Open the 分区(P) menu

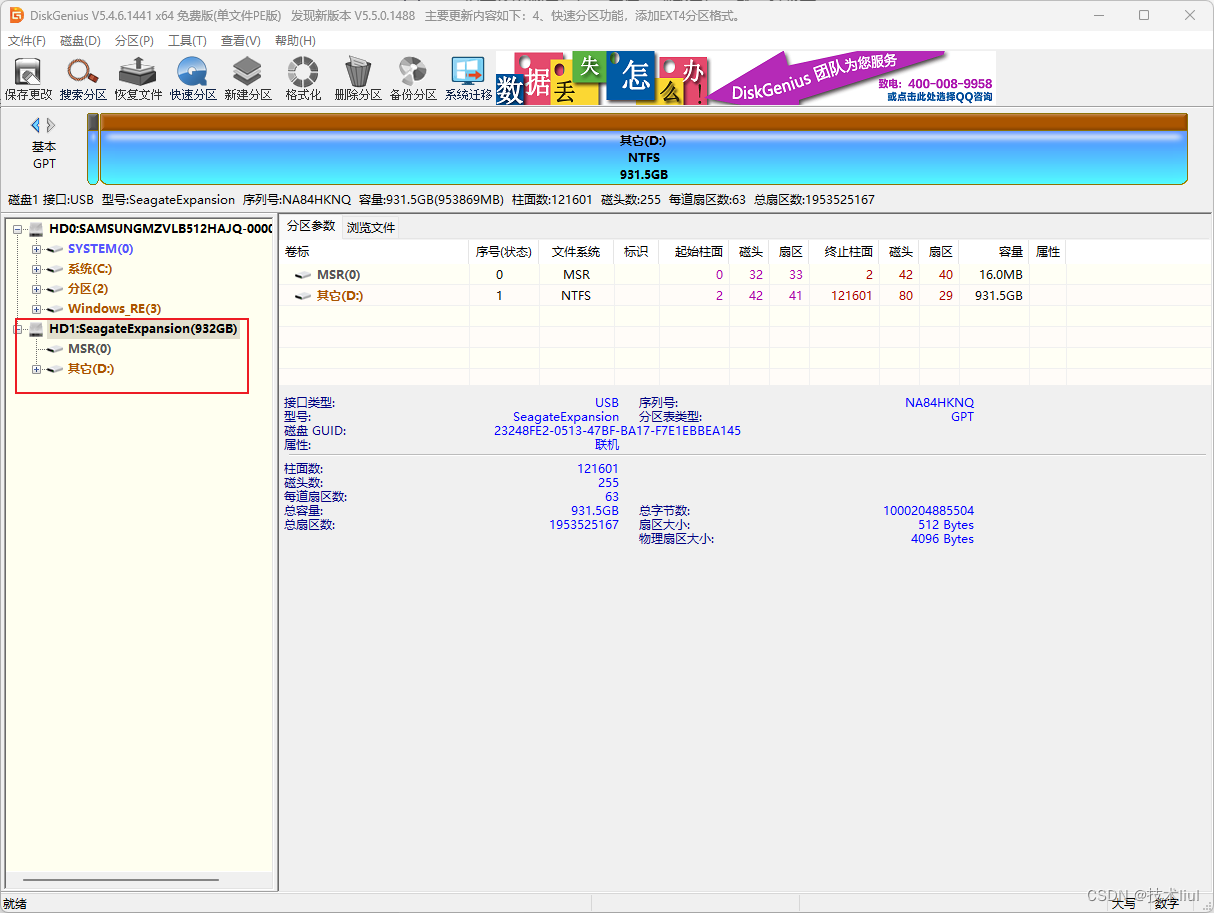point(134,41)
